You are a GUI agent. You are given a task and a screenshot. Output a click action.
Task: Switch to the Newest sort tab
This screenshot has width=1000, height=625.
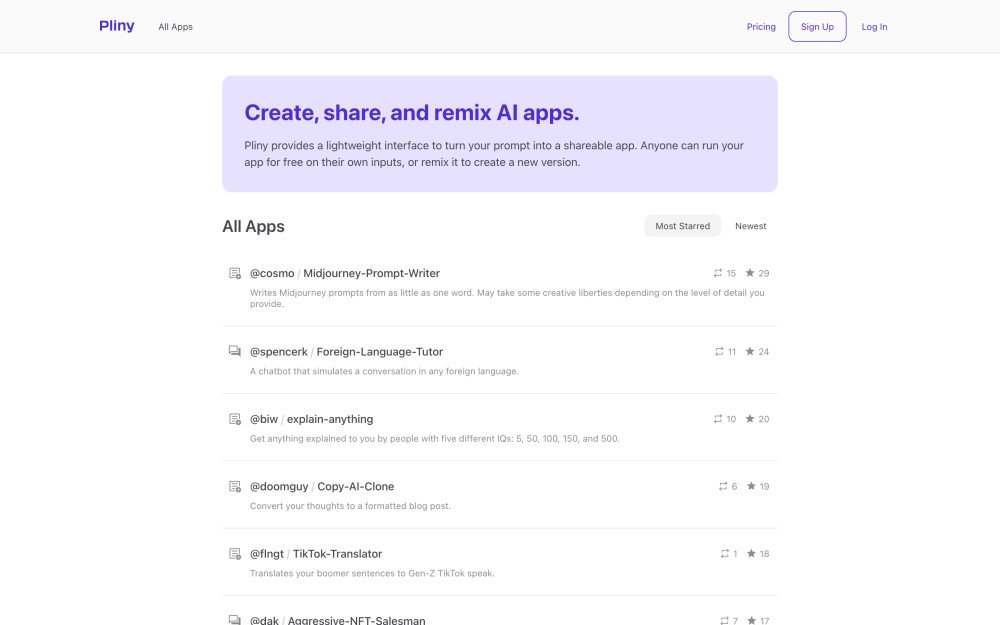(x=750, y=226)
